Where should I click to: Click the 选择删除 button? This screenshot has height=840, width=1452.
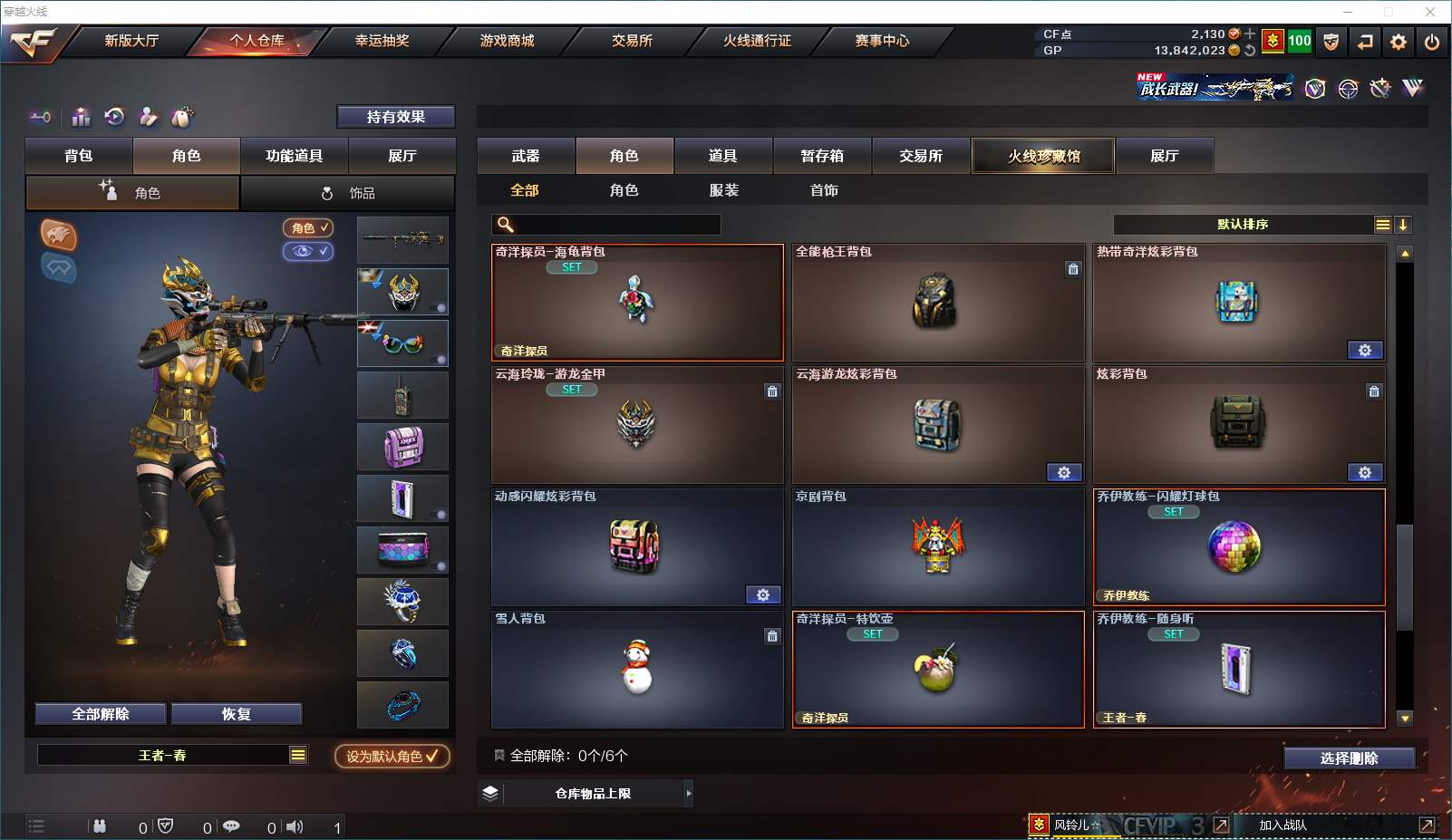(1349, 758)
